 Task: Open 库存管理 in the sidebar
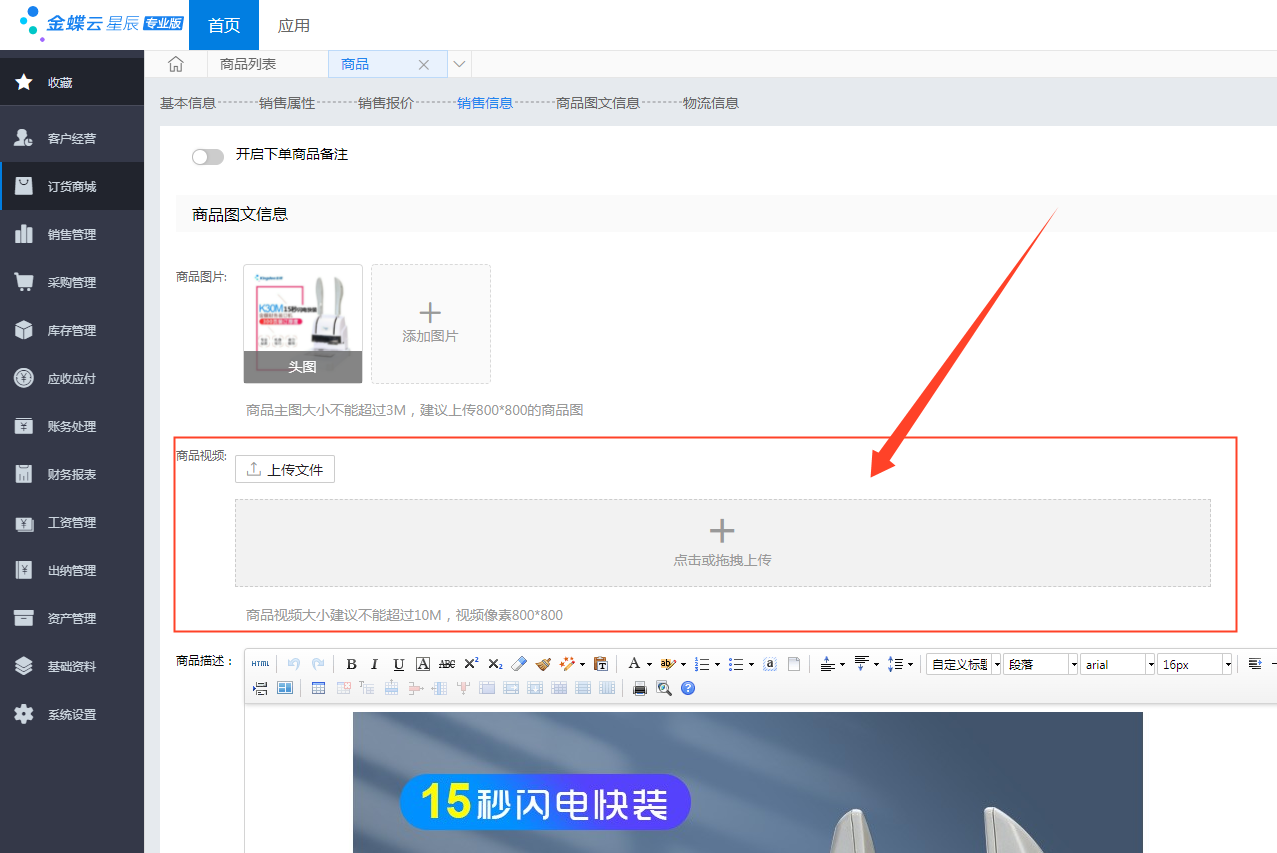pyautogui.click(x=72, y=330)
